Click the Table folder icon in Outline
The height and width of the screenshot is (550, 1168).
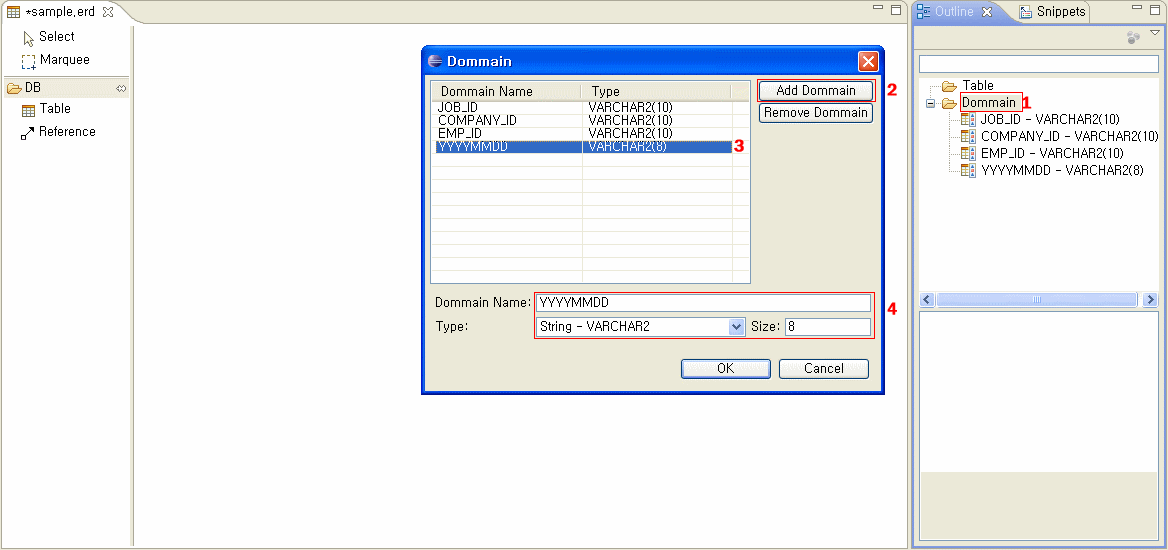(x=948, y=86)
